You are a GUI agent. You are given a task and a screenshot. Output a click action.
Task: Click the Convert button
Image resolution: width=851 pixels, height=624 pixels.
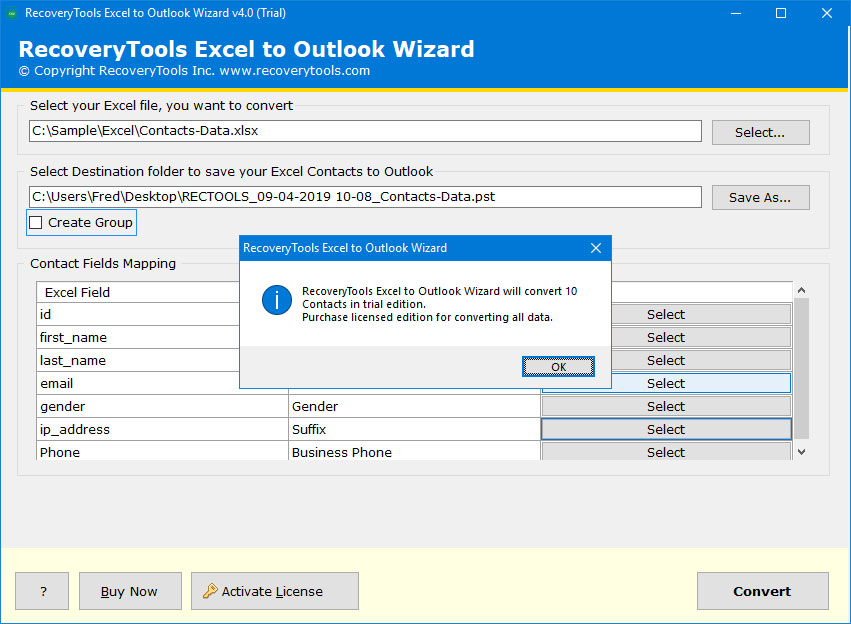point(763,591)
